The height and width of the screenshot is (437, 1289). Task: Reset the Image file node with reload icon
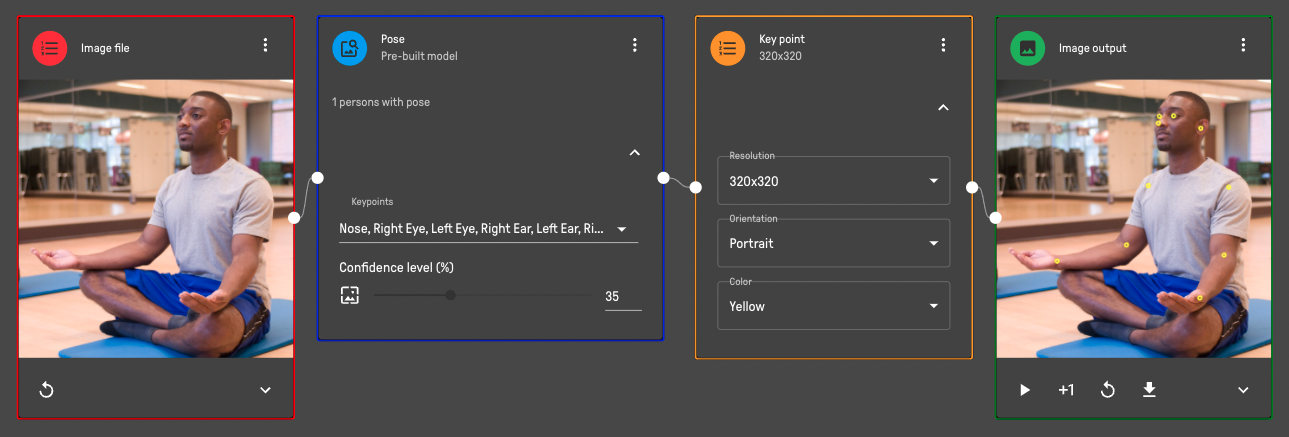46,390
